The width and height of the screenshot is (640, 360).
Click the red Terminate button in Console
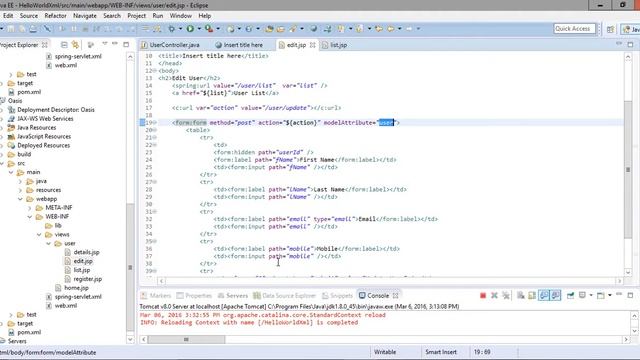483,295
